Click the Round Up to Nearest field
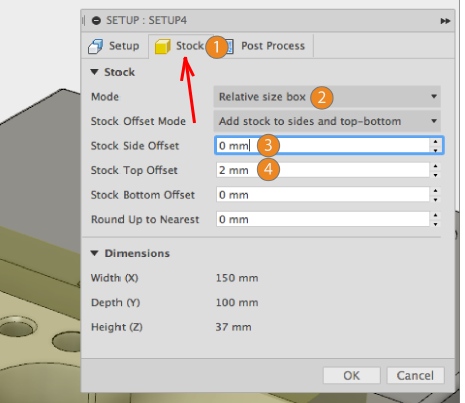Image resolution: width=465 pixels, height=403 pixels. coord(322,219)
